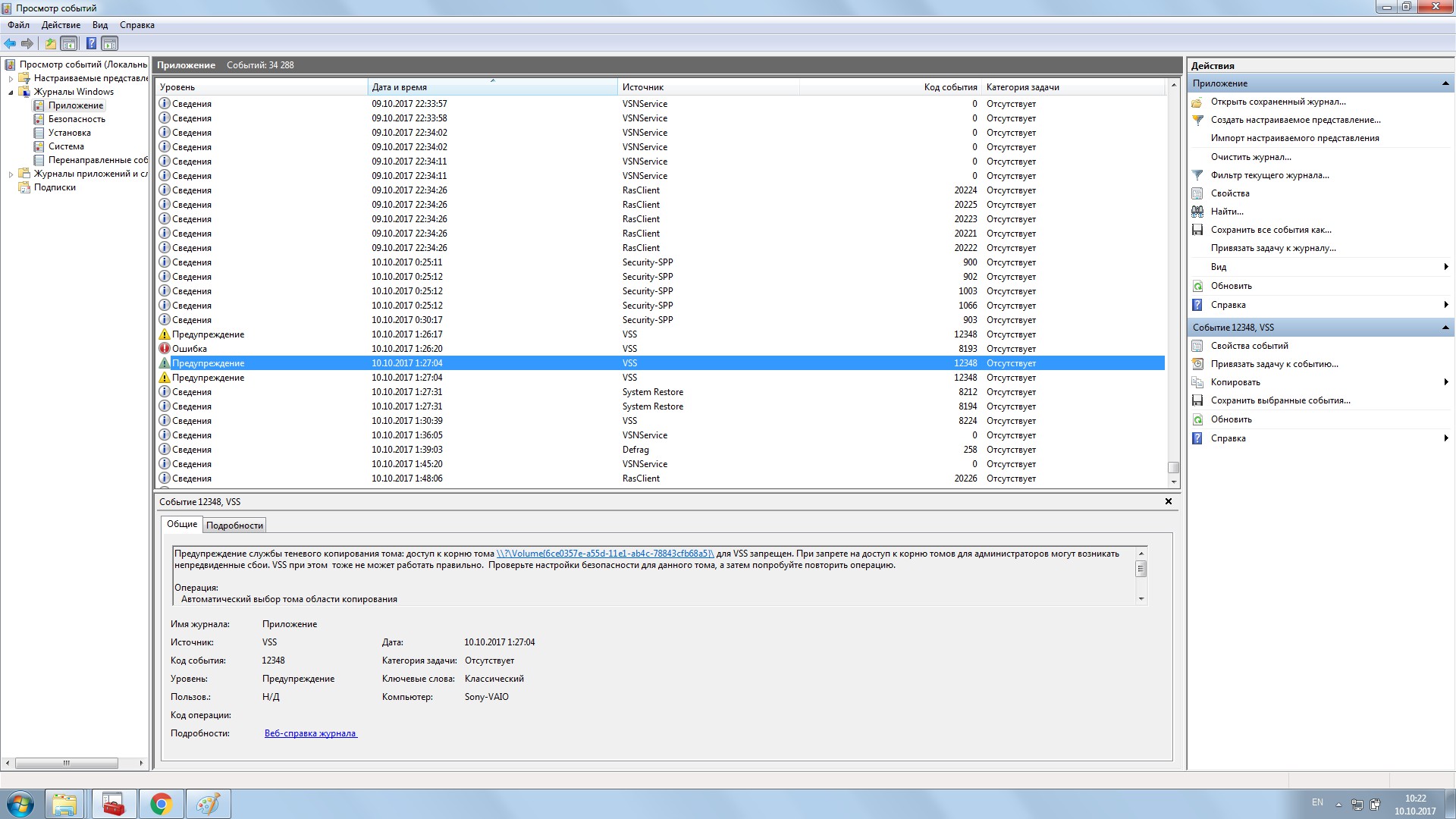This screenshot has height=819, width=1456.
Task: Expand the 'Настраиваемые представления' tree node
Action: pos(11,79)
